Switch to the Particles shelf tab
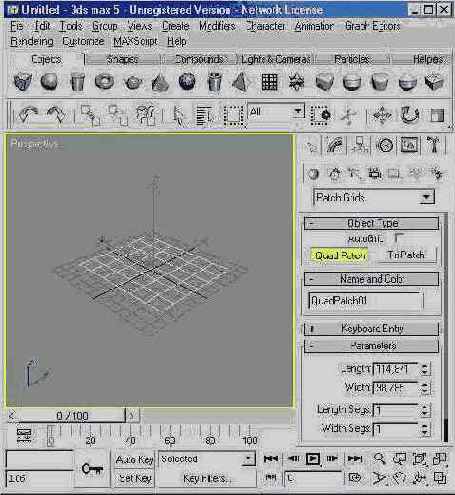The height and width of the screenshot is (495, 455). pyautogui.click(x=352, y=59)
